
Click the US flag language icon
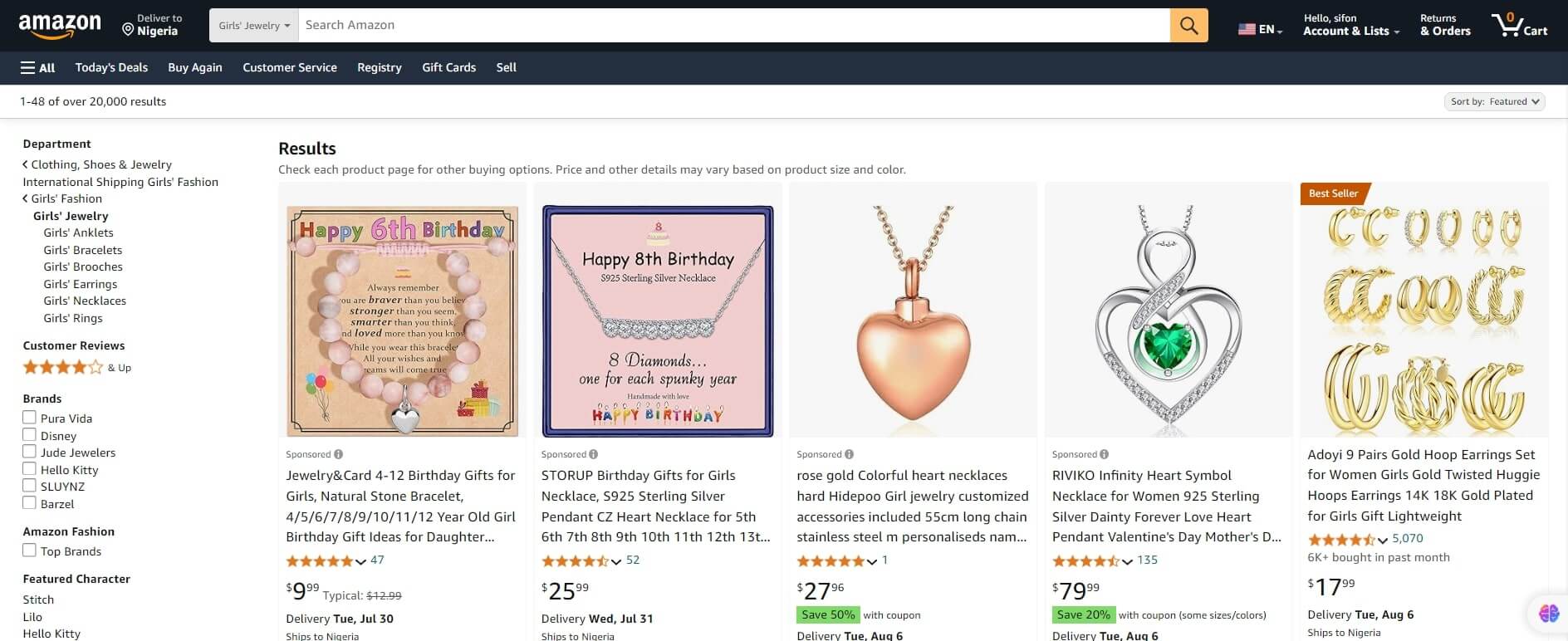1247,29
